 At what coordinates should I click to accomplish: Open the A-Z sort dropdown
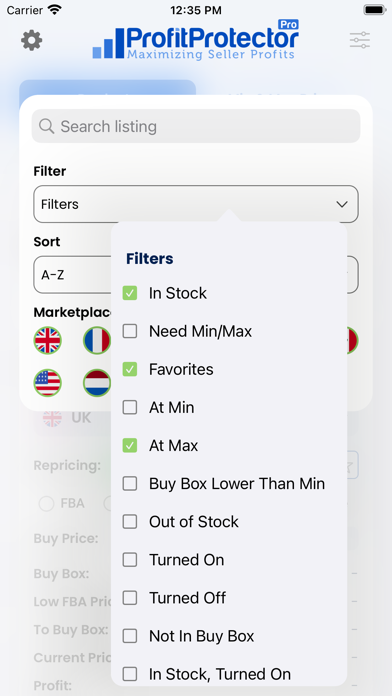click(x=72, y=275)
